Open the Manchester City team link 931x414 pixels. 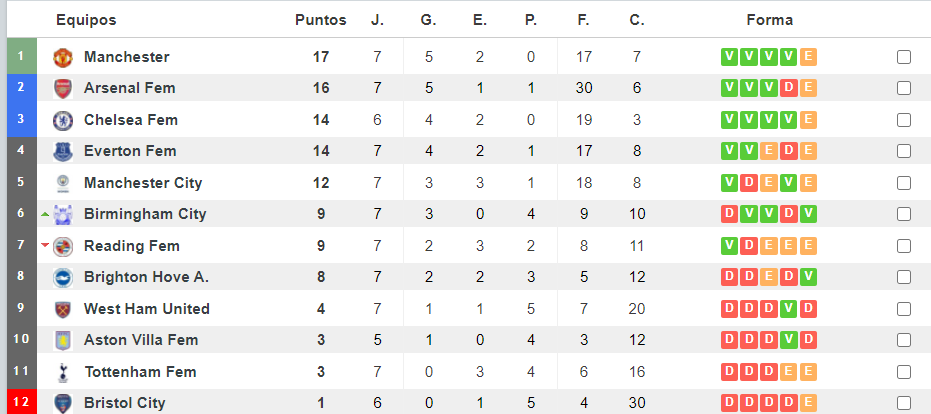pyautogui.click(x=143, y=183)
